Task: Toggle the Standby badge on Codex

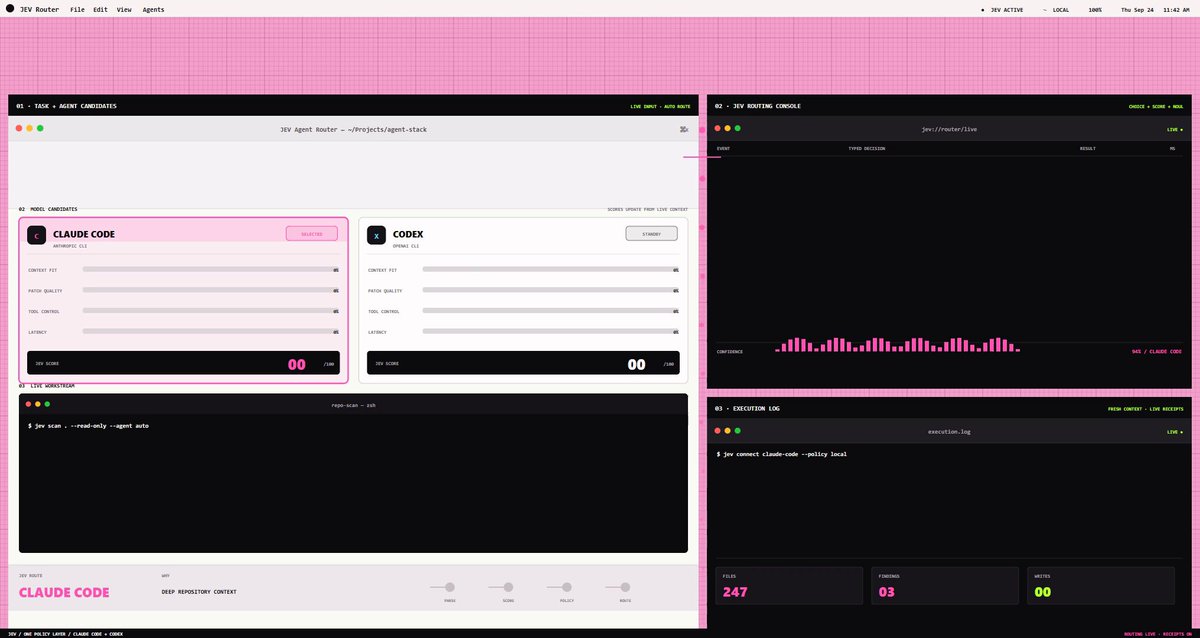Action: [651, 233]
